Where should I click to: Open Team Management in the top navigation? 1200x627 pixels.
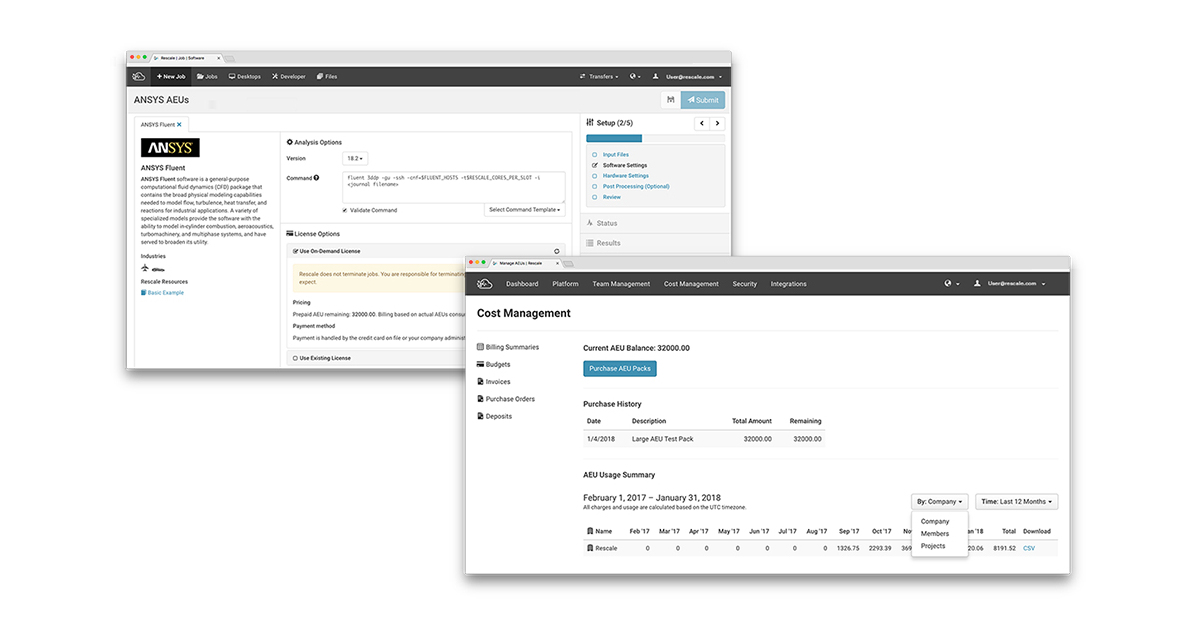click(621, 284)
